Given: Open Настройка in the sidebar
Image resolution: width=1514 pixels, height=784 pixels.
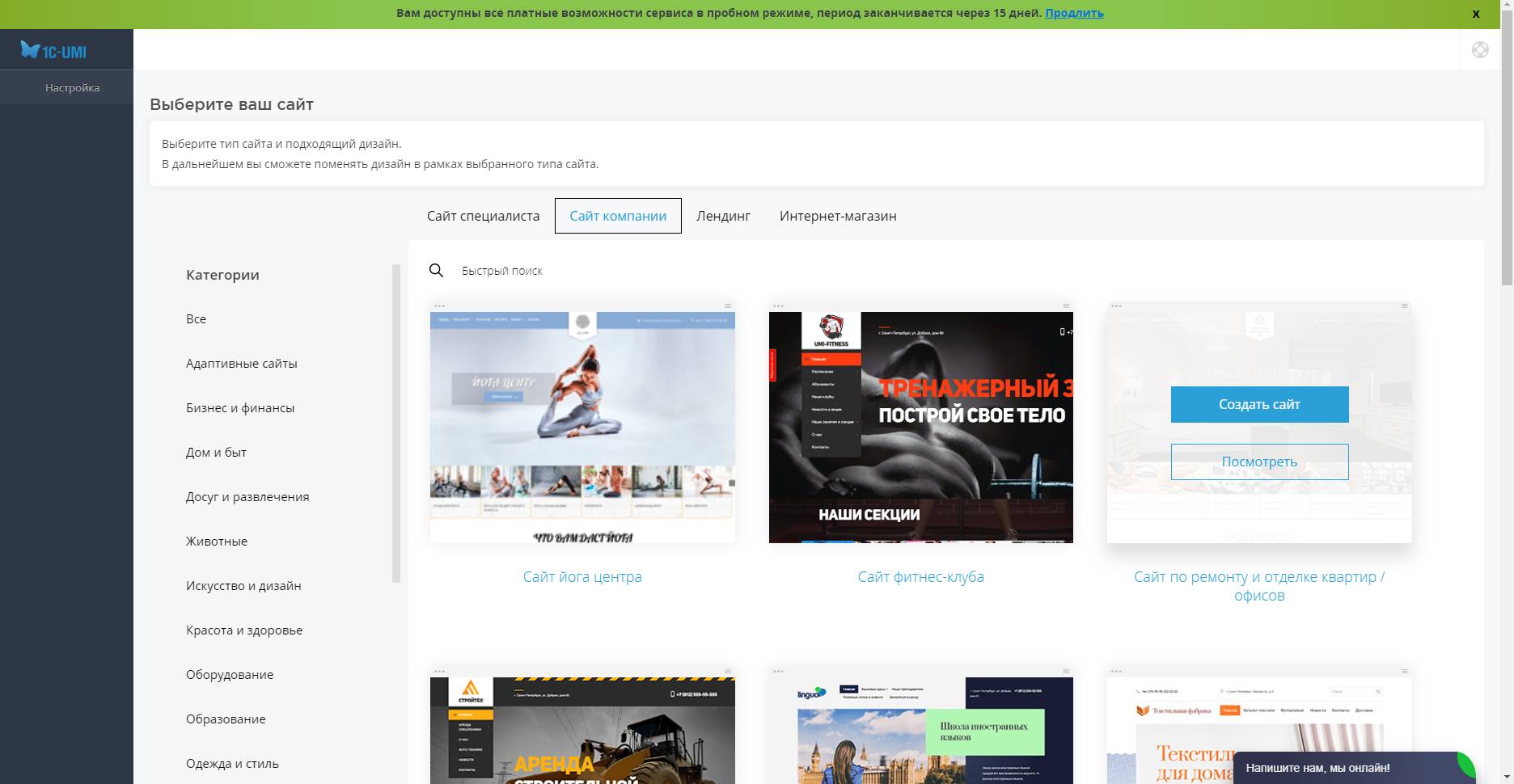Looking at the screenshot, I should 72,87.
